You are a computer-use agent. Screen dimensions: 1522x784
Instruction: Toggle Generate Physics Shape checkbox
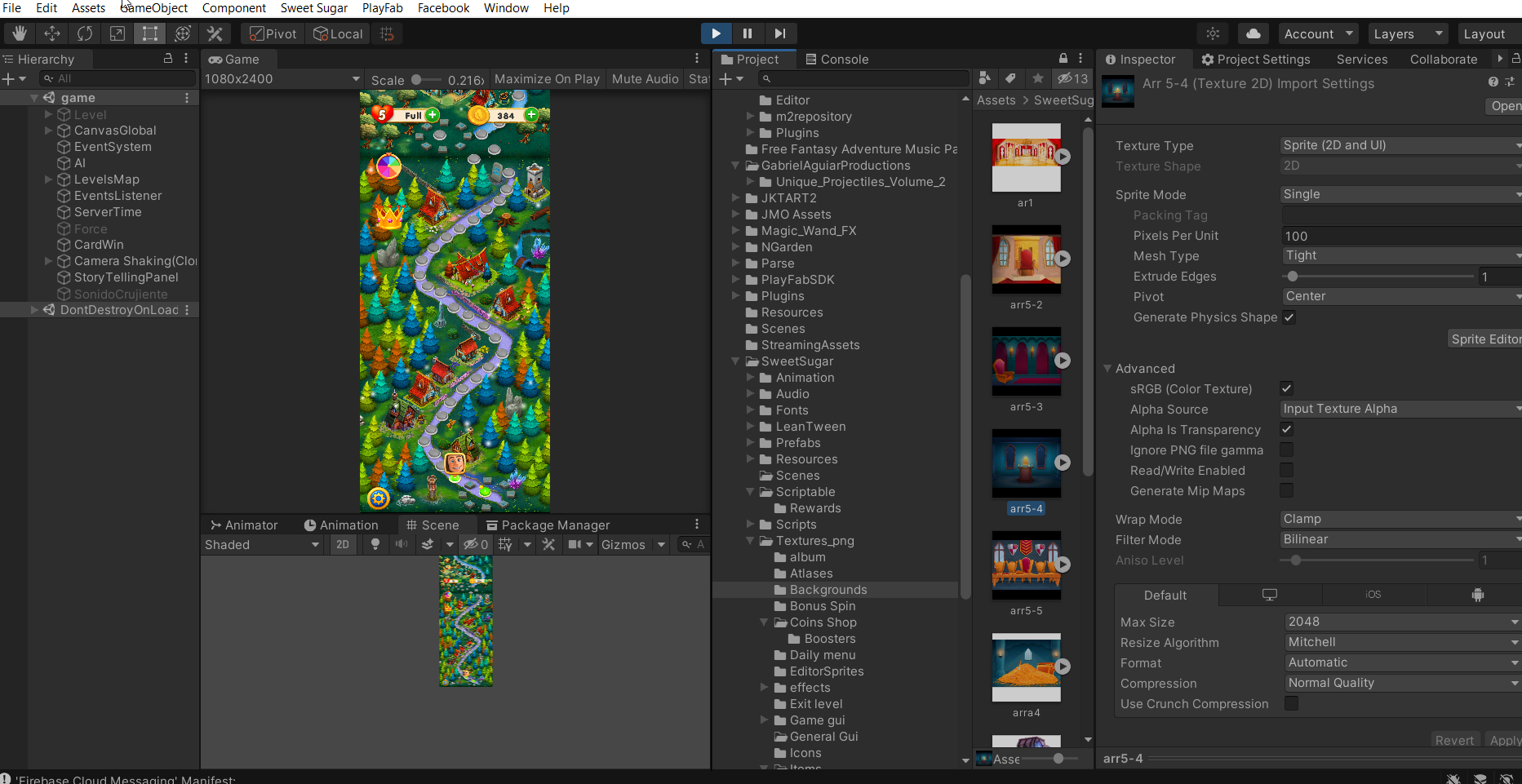pyautogui.click(x=1289, y=317)
